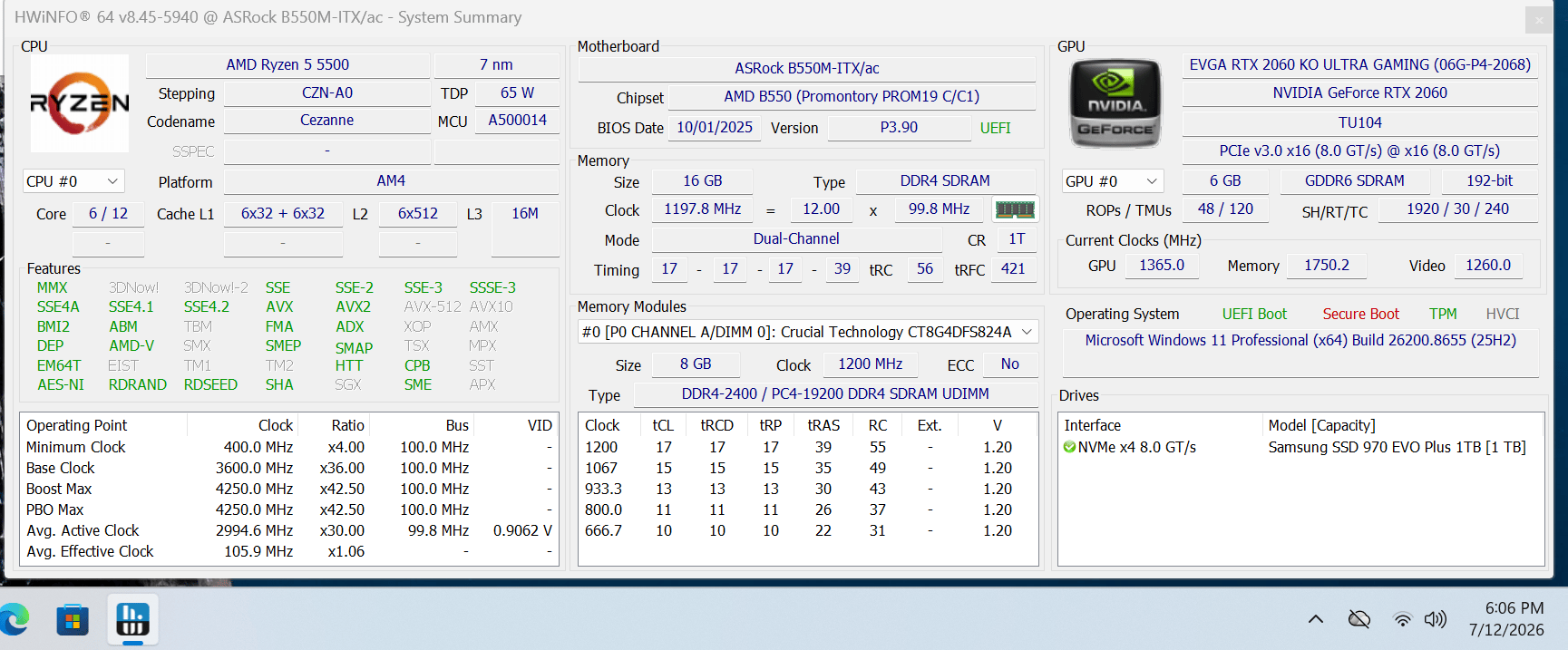Click the GPU memory clock 1750.2
The height and width of the screenshot is (650, 1568).
click(1326, 266)
